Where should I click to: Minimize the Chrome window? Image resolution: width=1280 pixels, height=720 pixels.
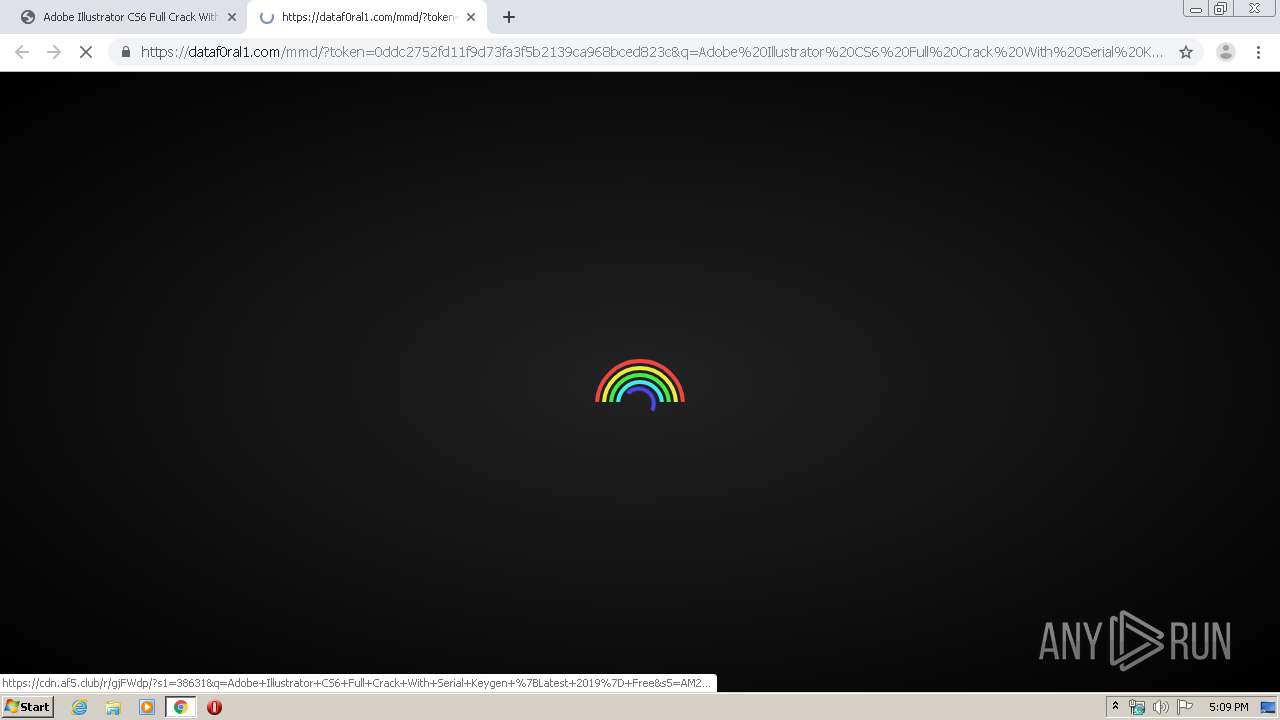coord(1196,9)
